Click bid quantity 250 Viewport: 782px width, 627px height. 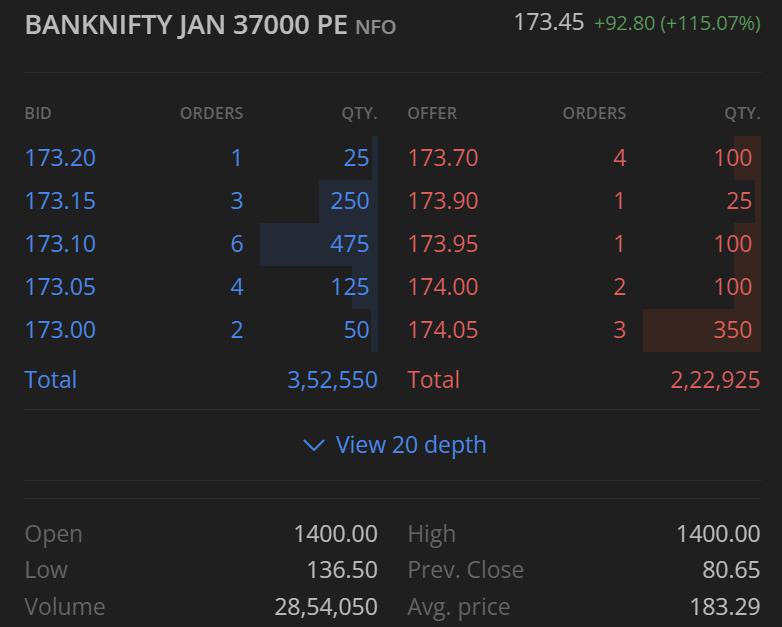[350, 201]
